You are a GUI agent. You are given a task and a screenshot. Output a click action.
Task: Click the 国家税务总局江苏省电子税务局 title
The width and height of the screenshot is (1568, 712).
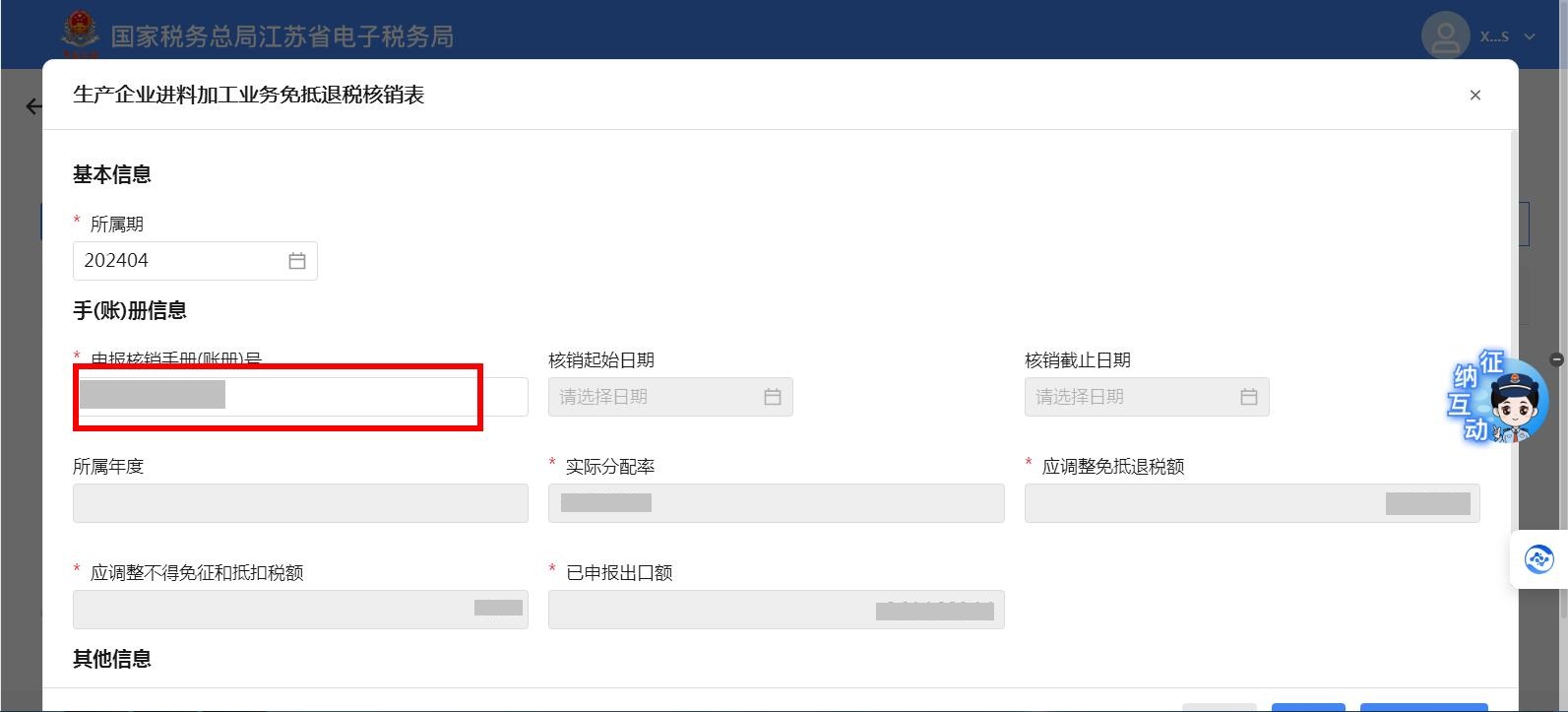[282, 36]
